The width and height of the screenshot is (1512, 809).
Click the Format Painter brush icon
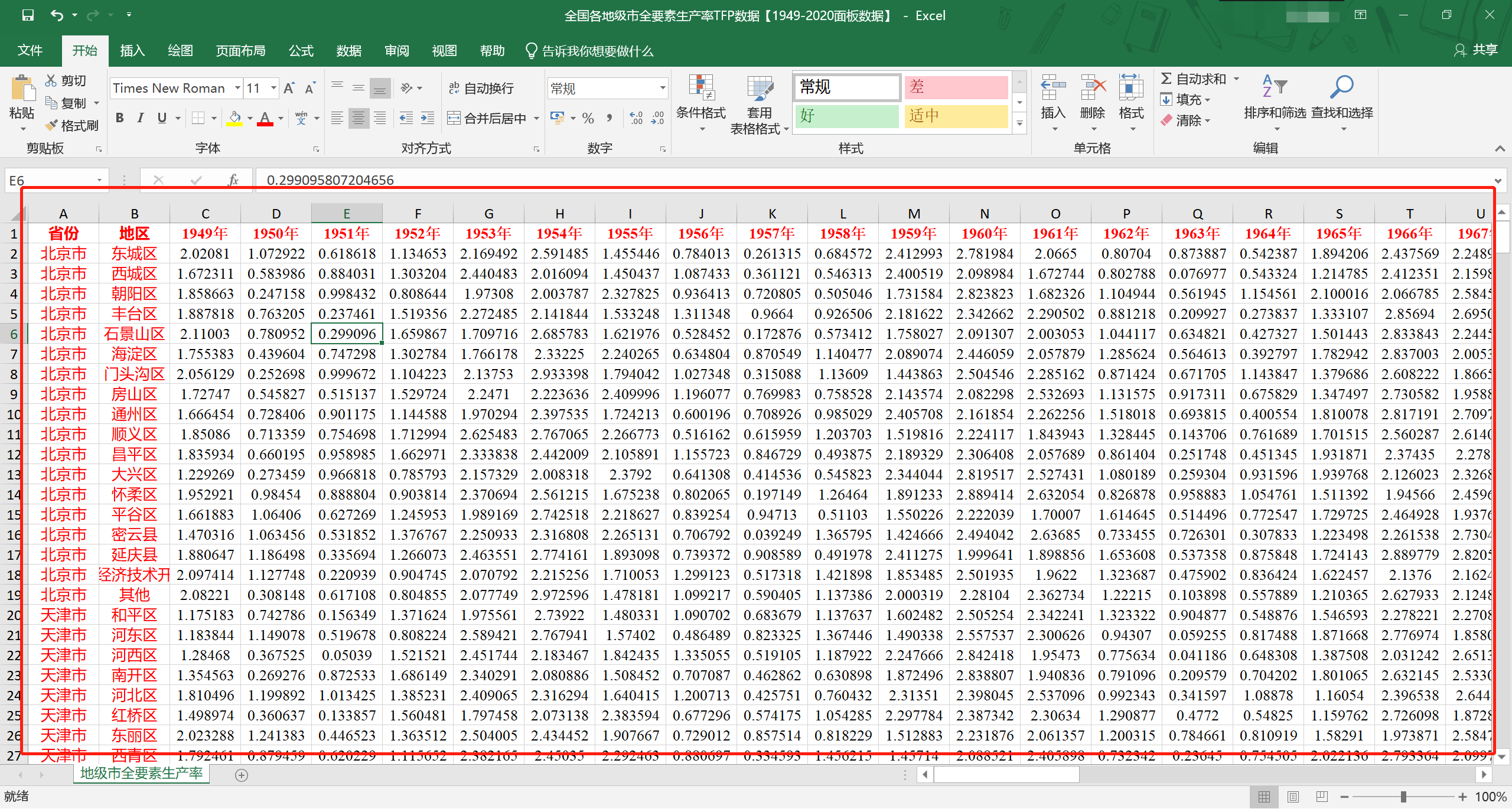pos(52,125)
